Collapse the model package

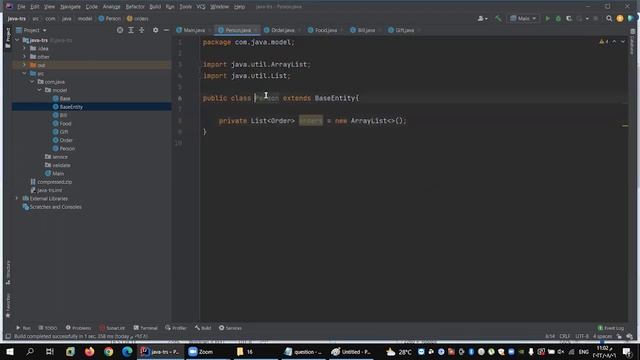[40, 90]
